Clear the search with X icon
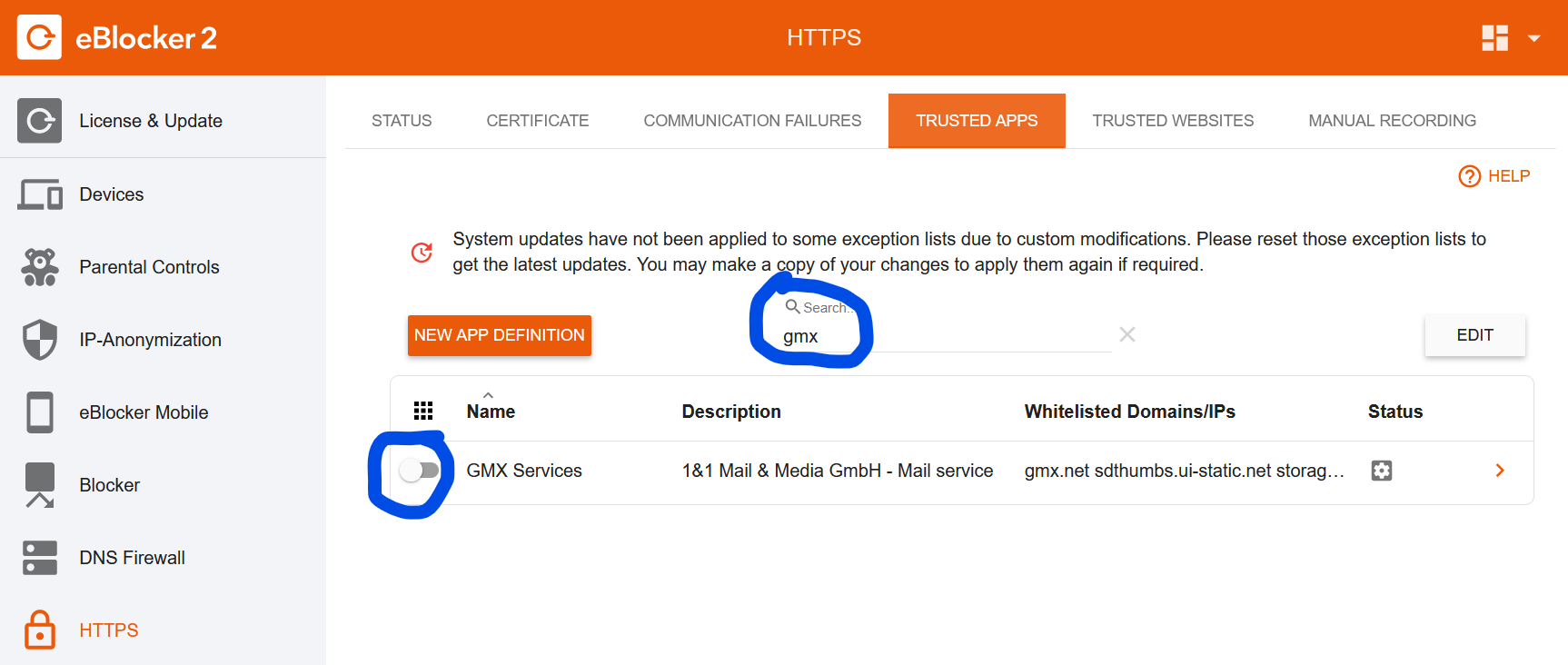Viewport: 1568px width, 665px height. tap(1127, 334)
